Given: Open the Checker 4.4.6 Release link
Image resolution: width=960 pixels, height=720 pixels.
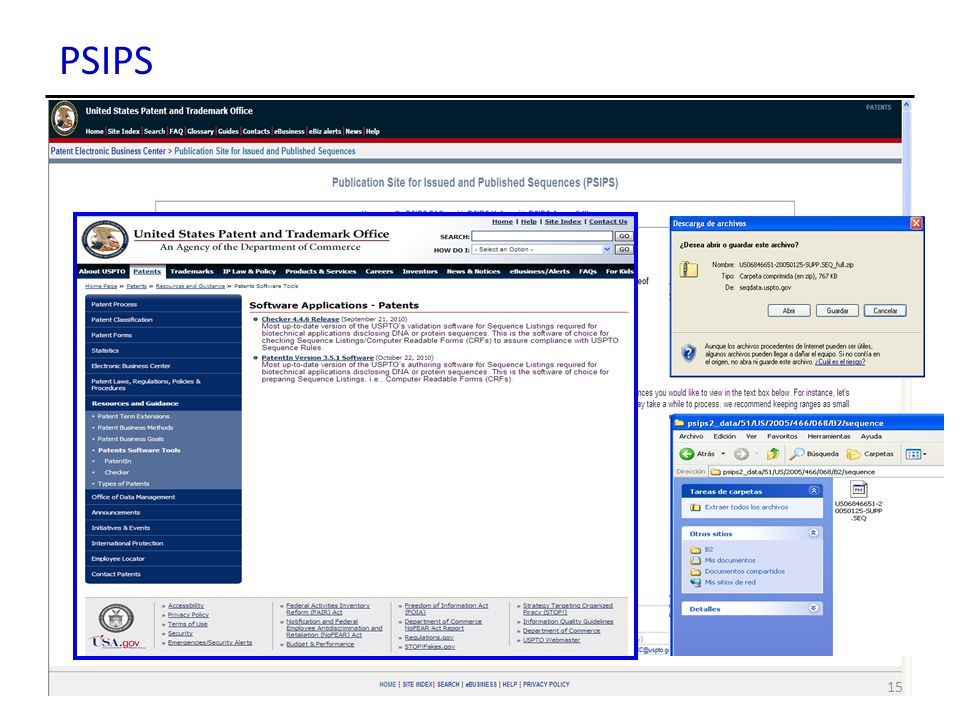Looking at the screenshot, I should (x=300, y=319).
